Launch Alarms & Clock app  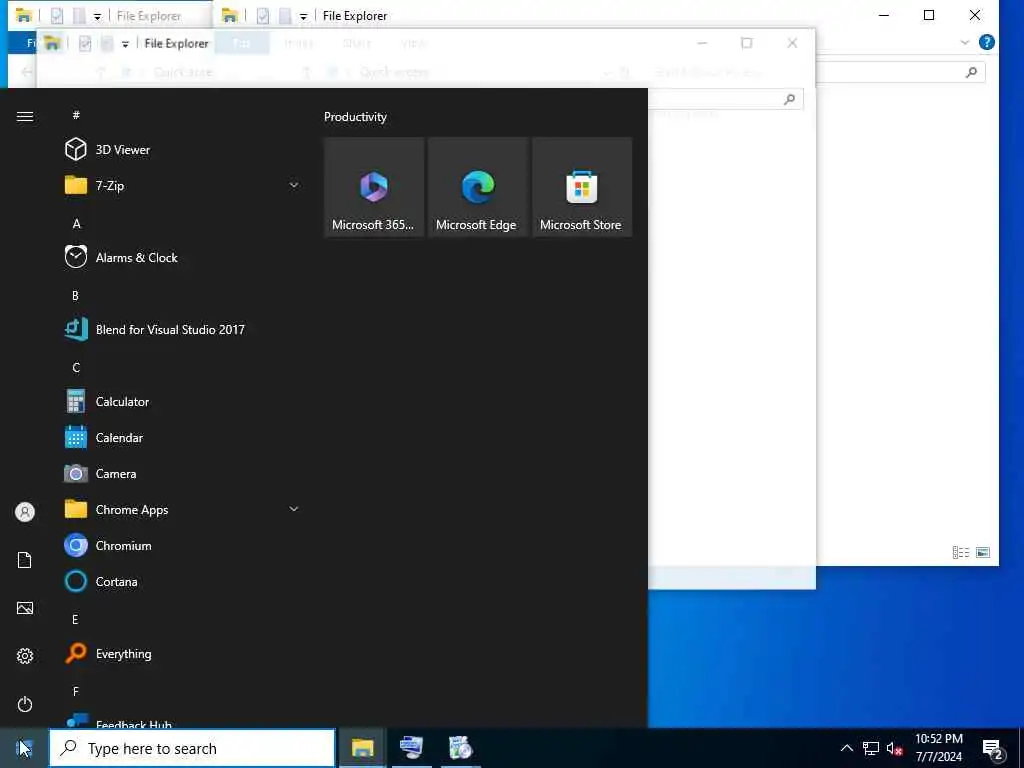[184, 257]
